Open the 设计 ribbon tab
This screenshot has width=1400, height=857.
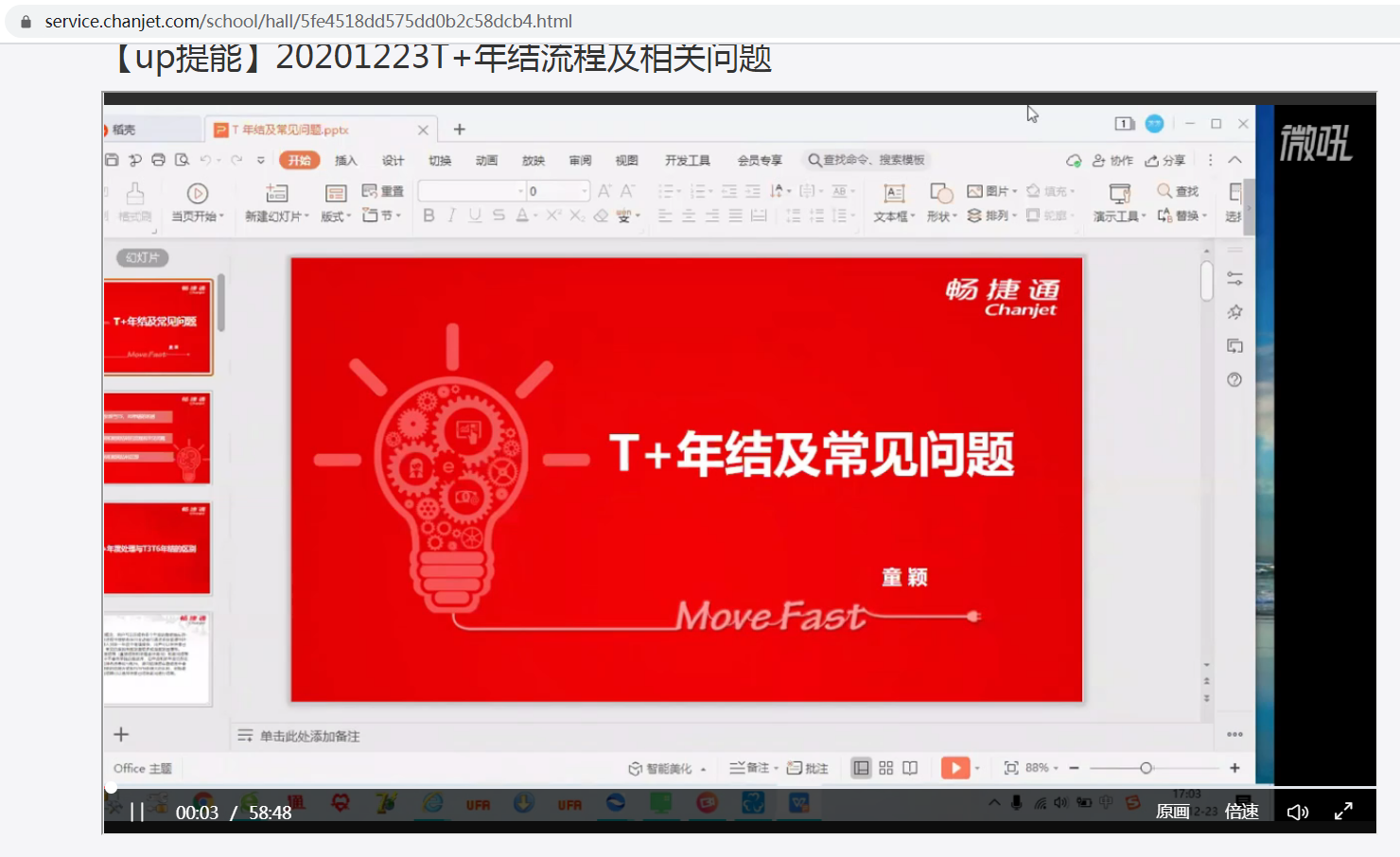click(x=393, y=160)
